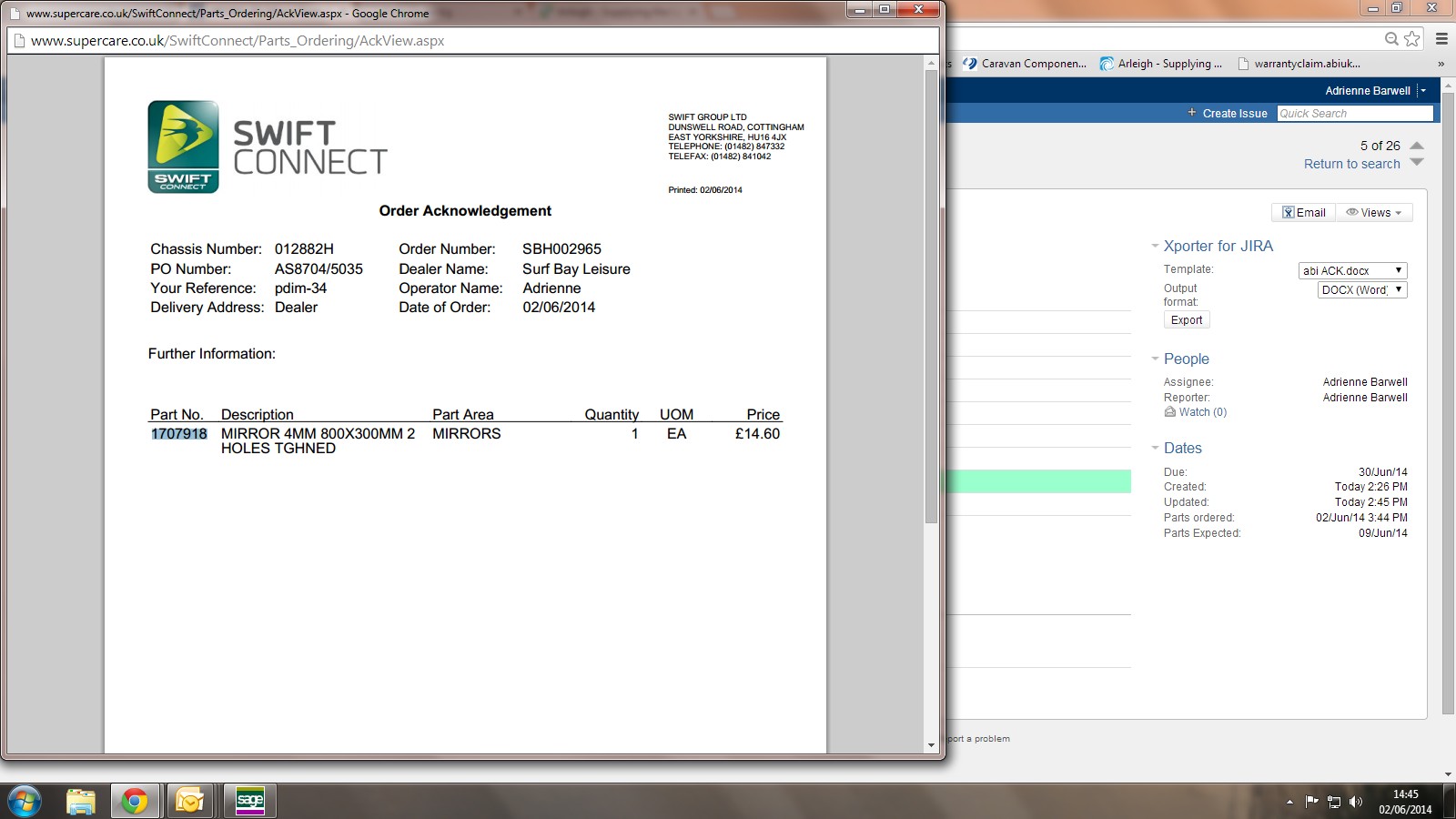Launch Sage from the taskbar
1456x819 pixels.
pyautogui.click(x=249, y=802)
